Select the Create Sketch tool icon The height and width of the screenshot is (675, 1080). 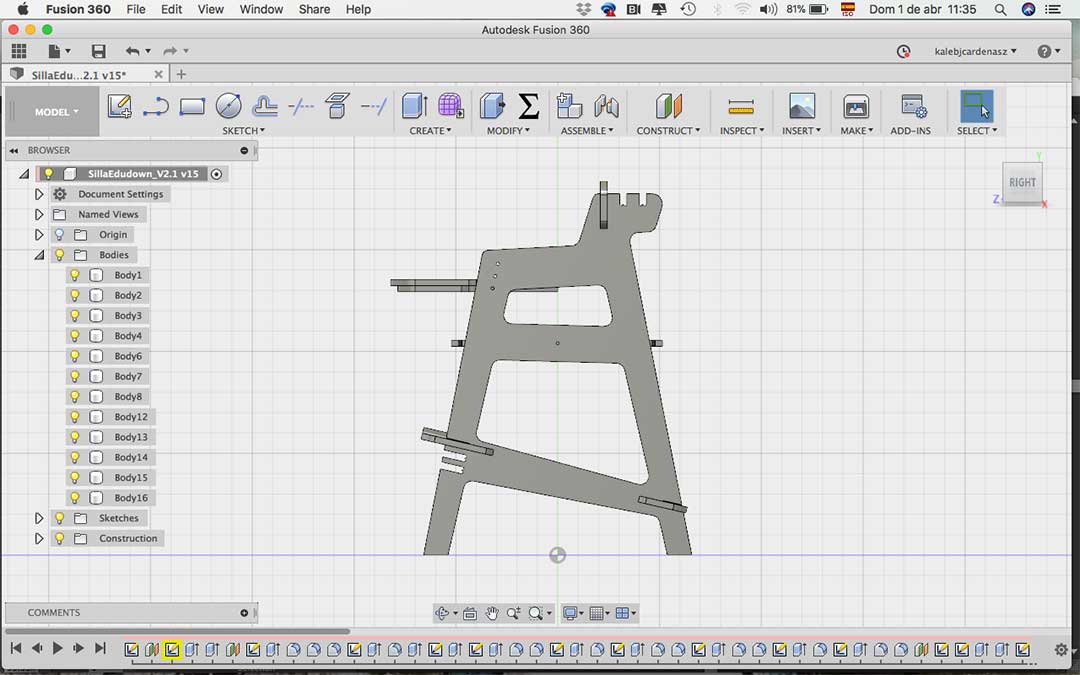coord(120,106)
